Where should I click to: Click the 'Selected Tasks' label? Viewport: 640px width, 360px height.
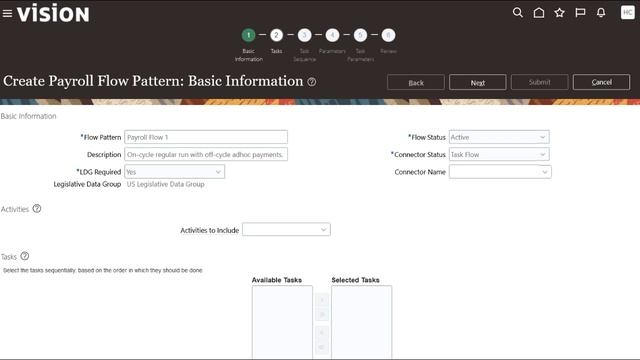[x=356, y=280]
